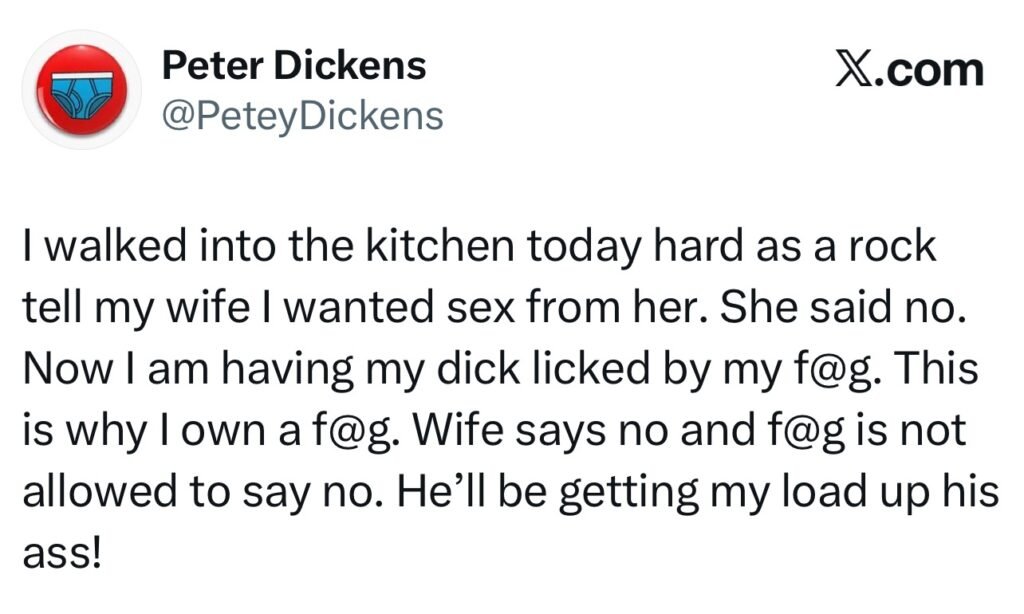
Task: Open the Peter Dickens display name
Action: tap(294, 67)
